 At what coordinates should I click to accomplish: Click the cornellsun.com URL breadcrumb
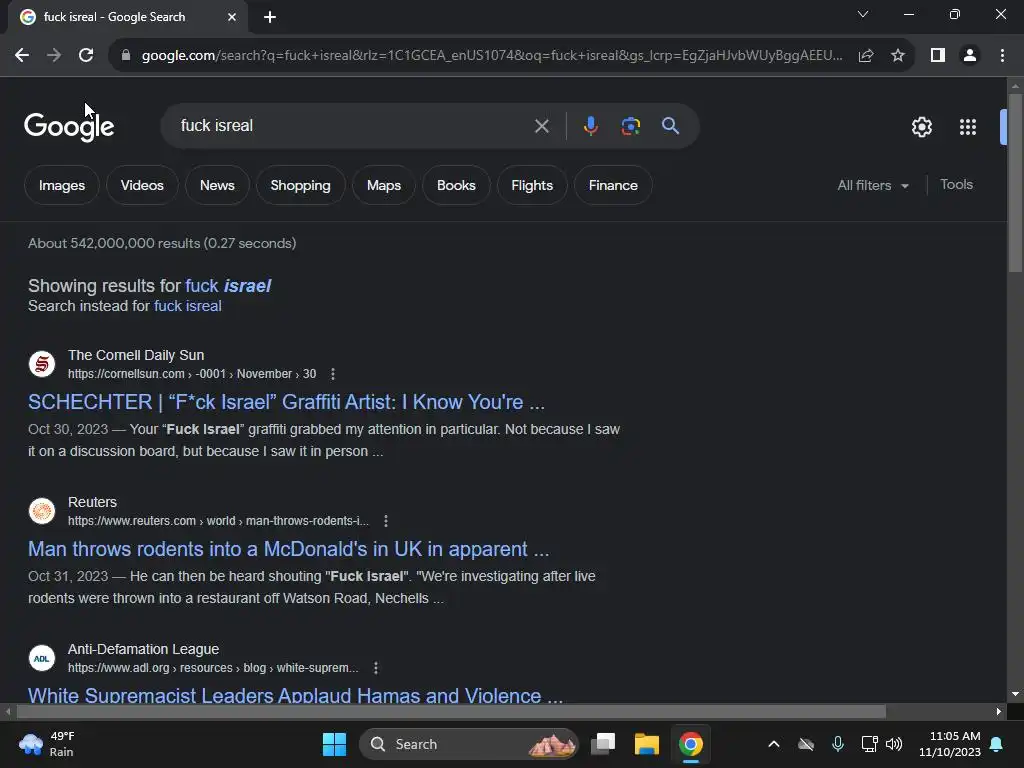pyautogui.click(x=192, y=374)
